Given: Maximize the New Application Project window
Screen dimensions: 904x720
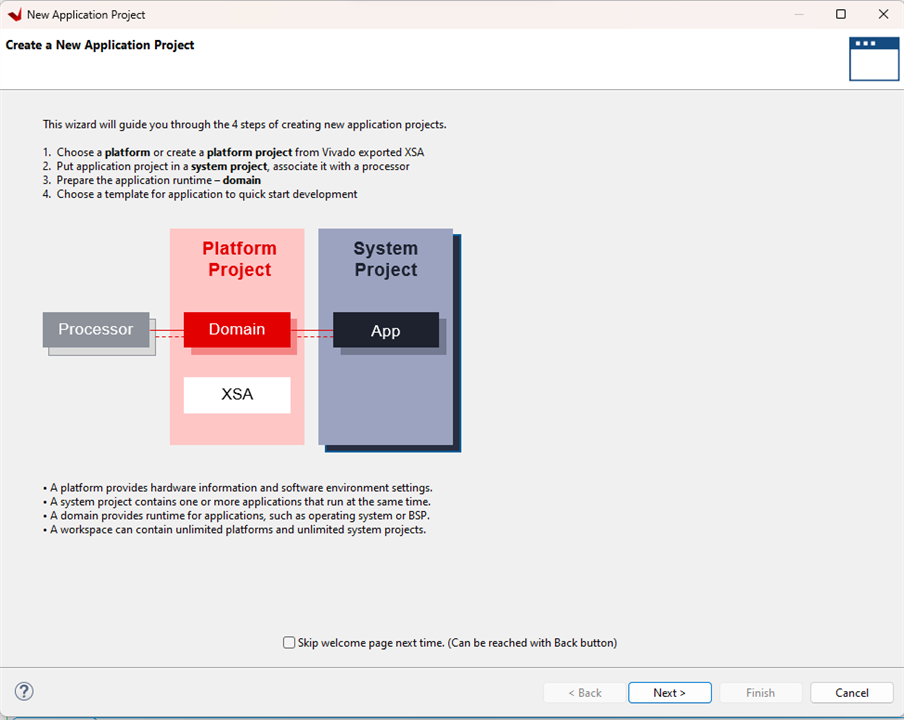Looking at the screenshot, I should pyautogui.click(x=841, y=14).
